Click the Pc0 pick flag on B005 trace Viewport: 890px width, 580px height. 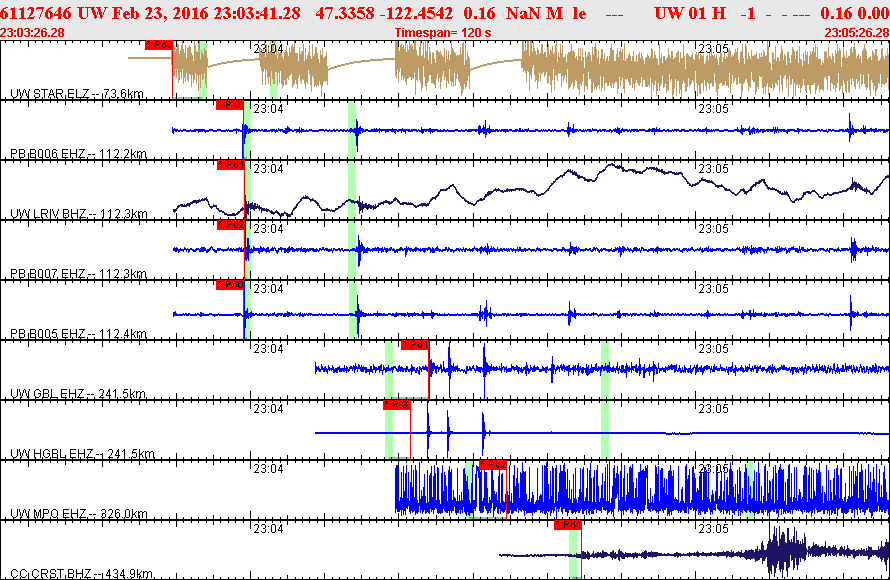click(230, 285)
